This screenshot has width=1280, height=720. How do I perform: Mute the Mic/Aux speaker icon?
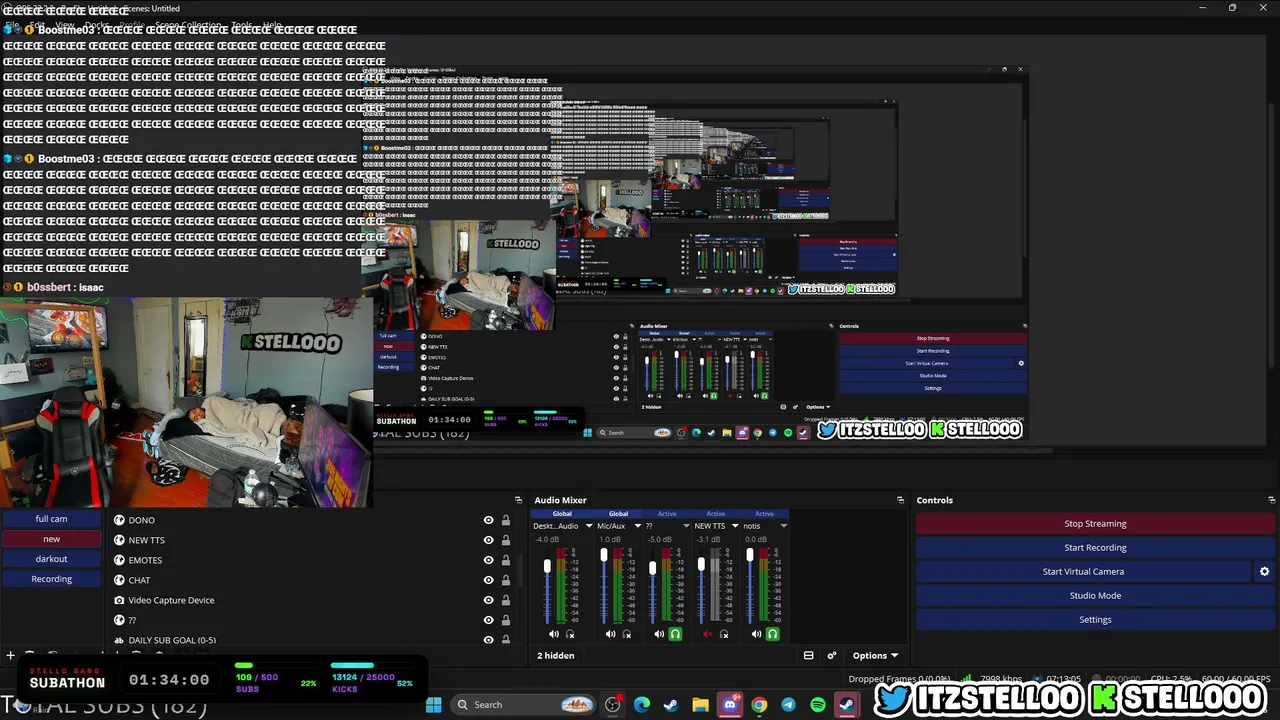coord(611,634)
